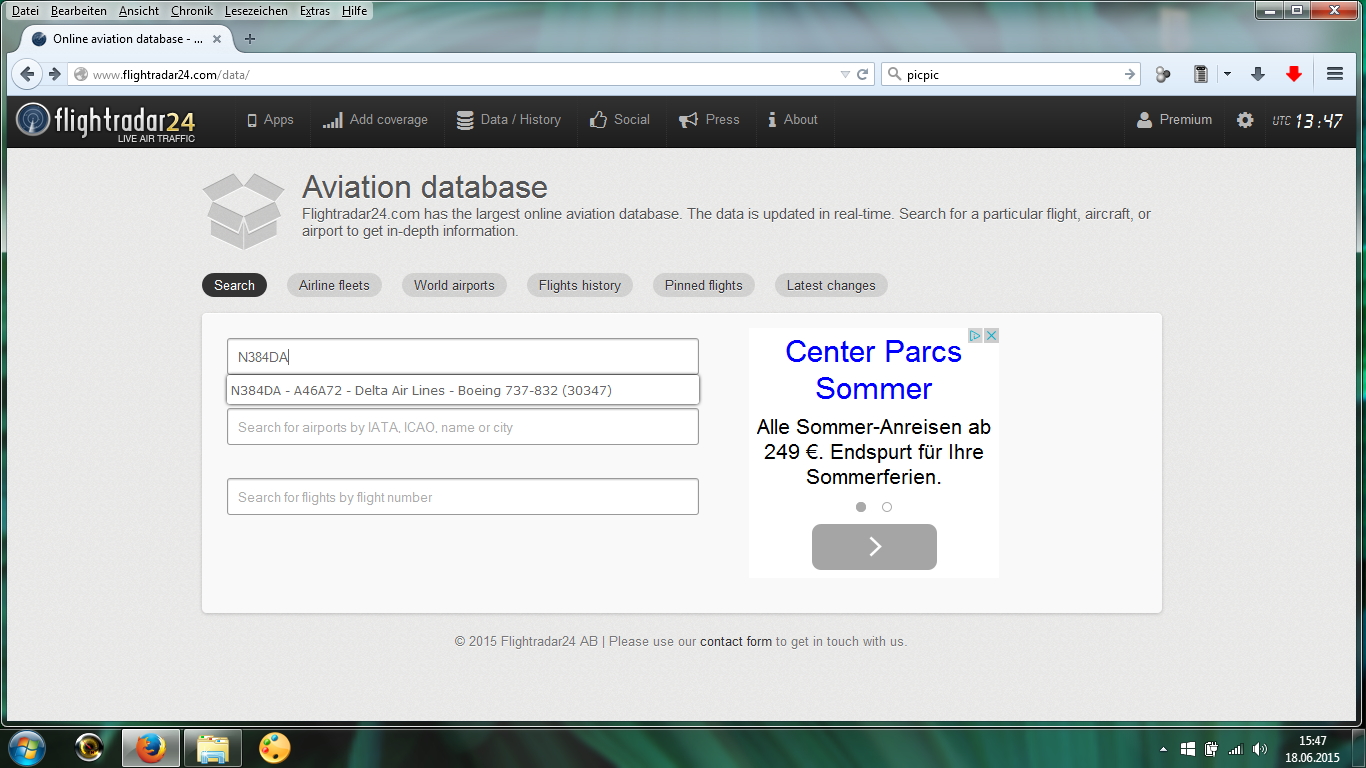
Task: Expand the URL bar history dropdown
Action: point(844,75)
